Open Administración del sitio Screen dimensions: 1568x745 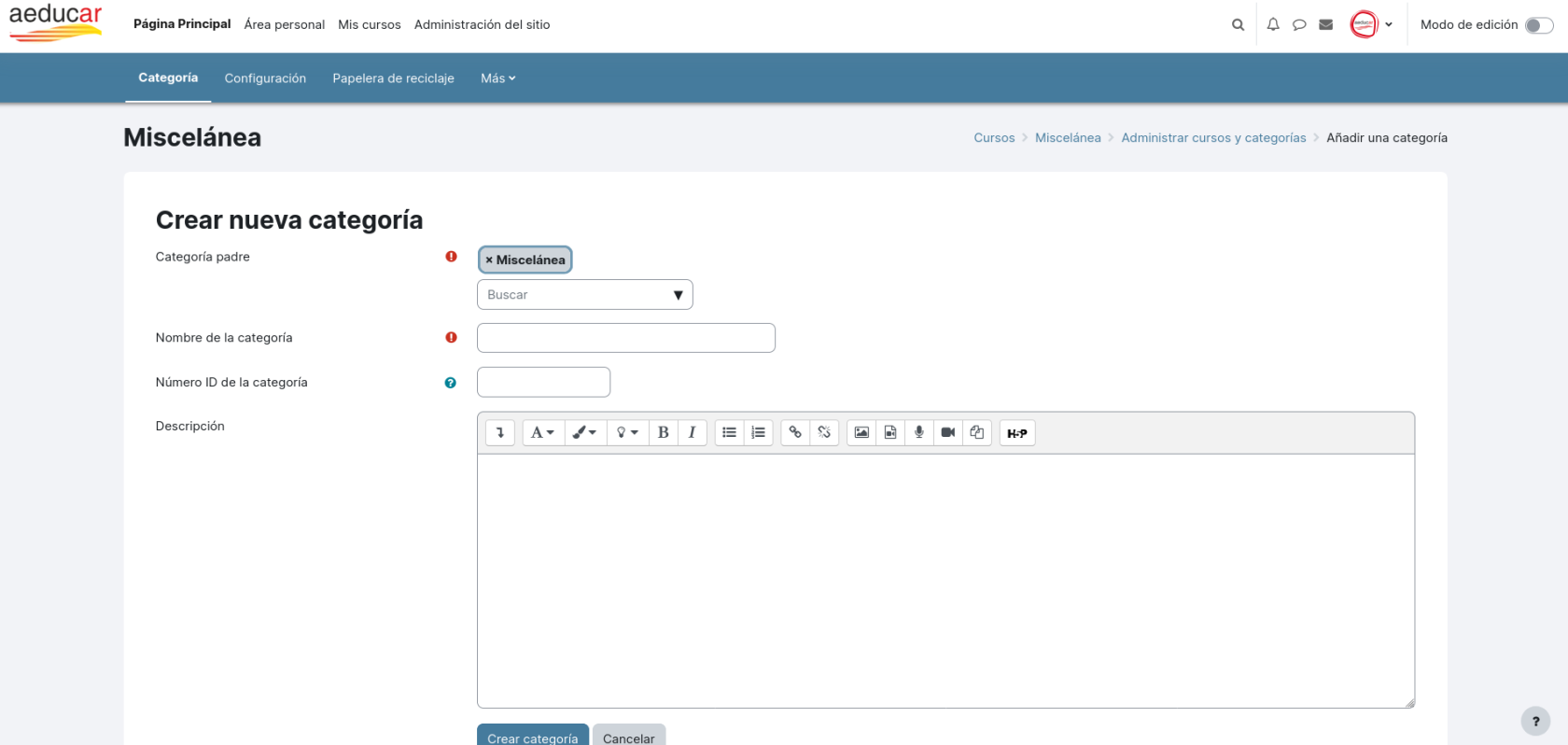tap(483, 25)
